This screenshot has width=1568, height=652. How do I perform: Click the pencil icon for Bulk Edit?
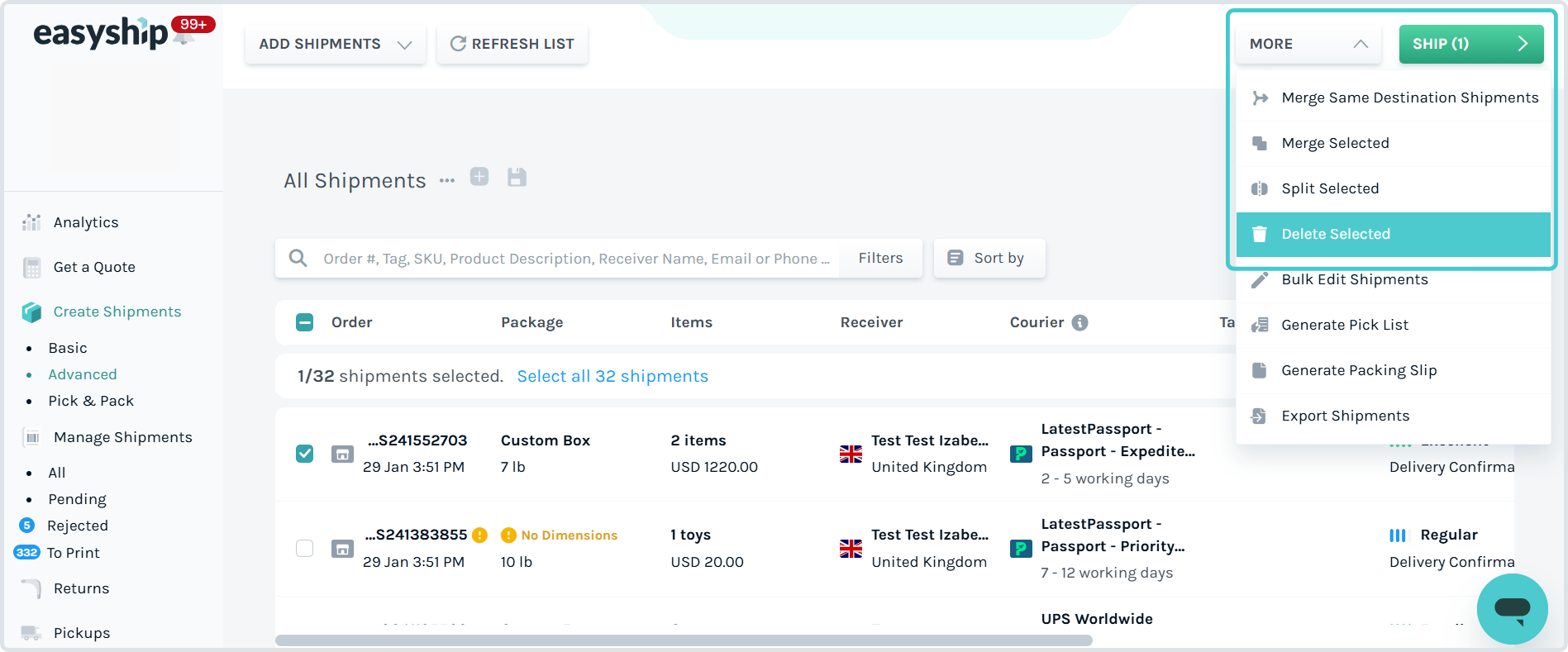pyautogui.click(x=1259, y=279)
